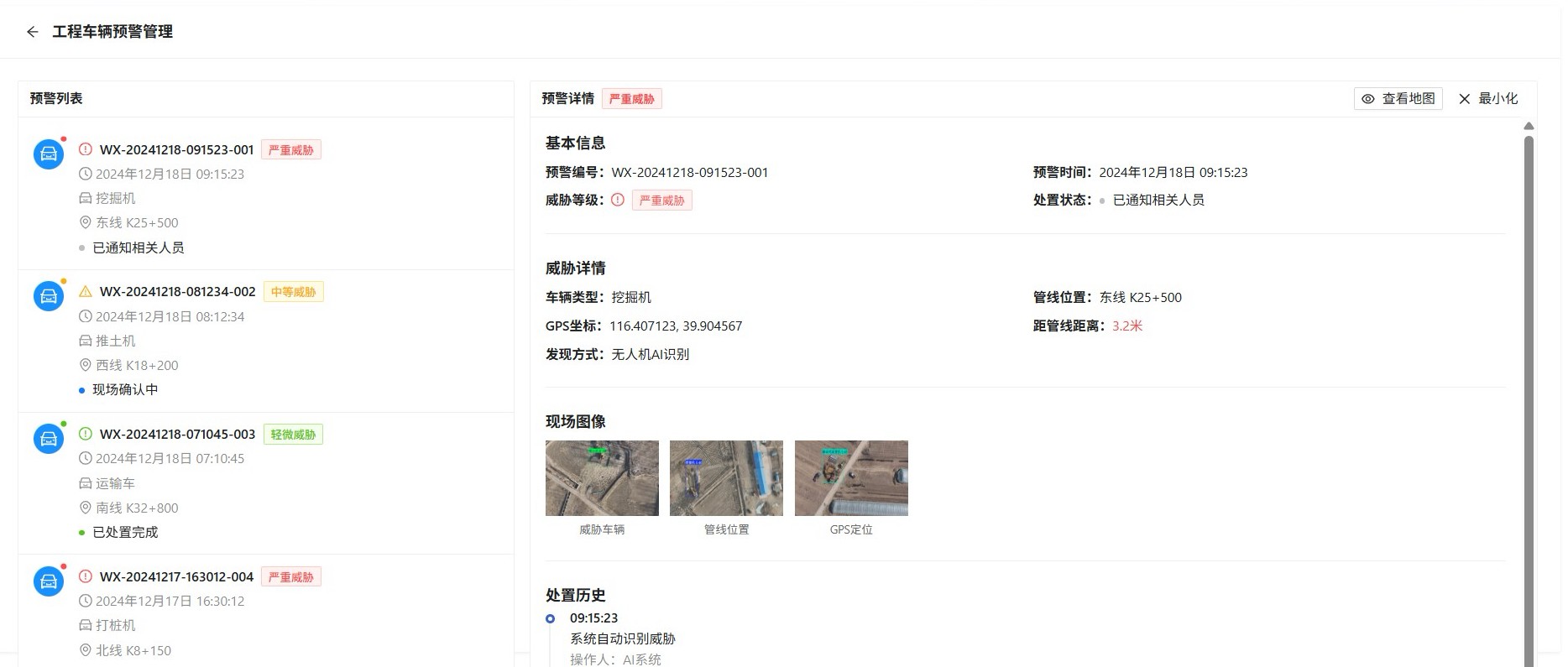Click clock icon beside 2024年12月17日 16:30:12

click(x=86, y=601)
